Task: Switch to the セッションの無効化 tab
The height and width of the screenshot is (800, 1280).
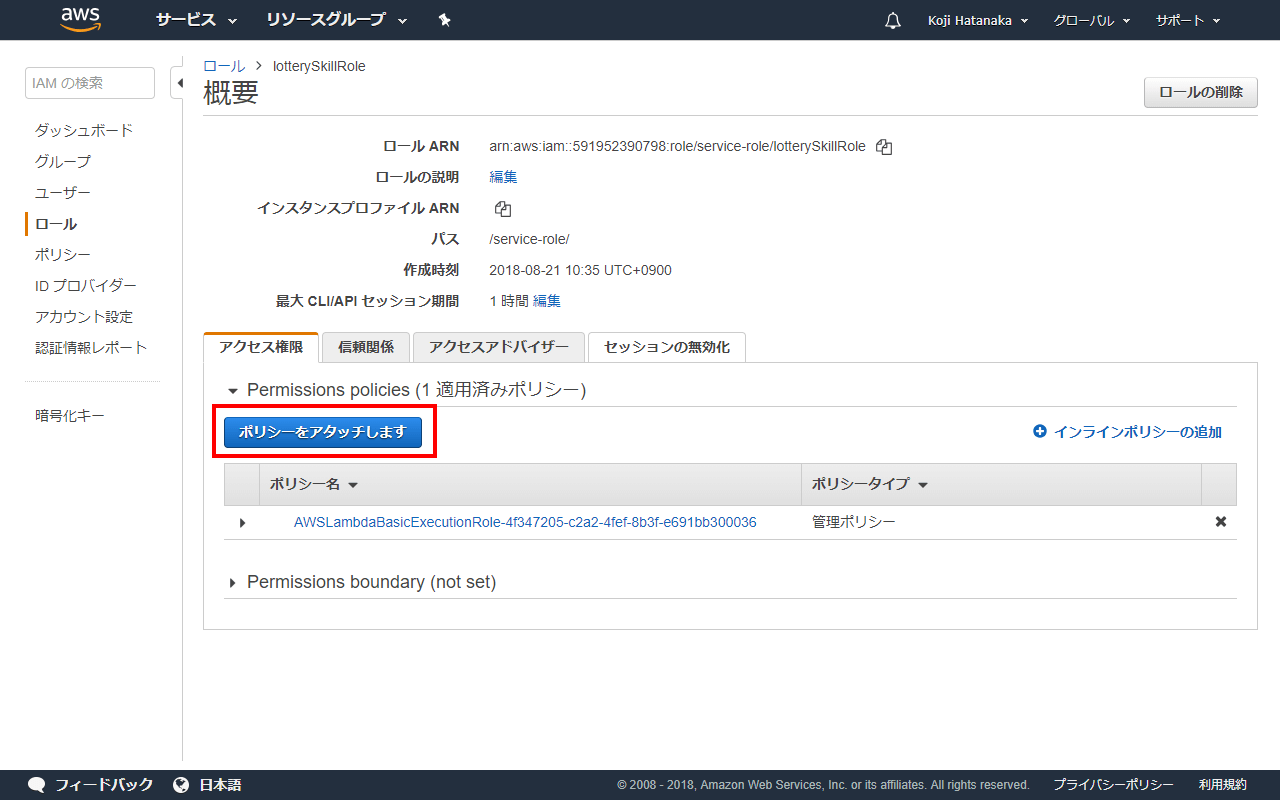Action: (x=667, y=347)
